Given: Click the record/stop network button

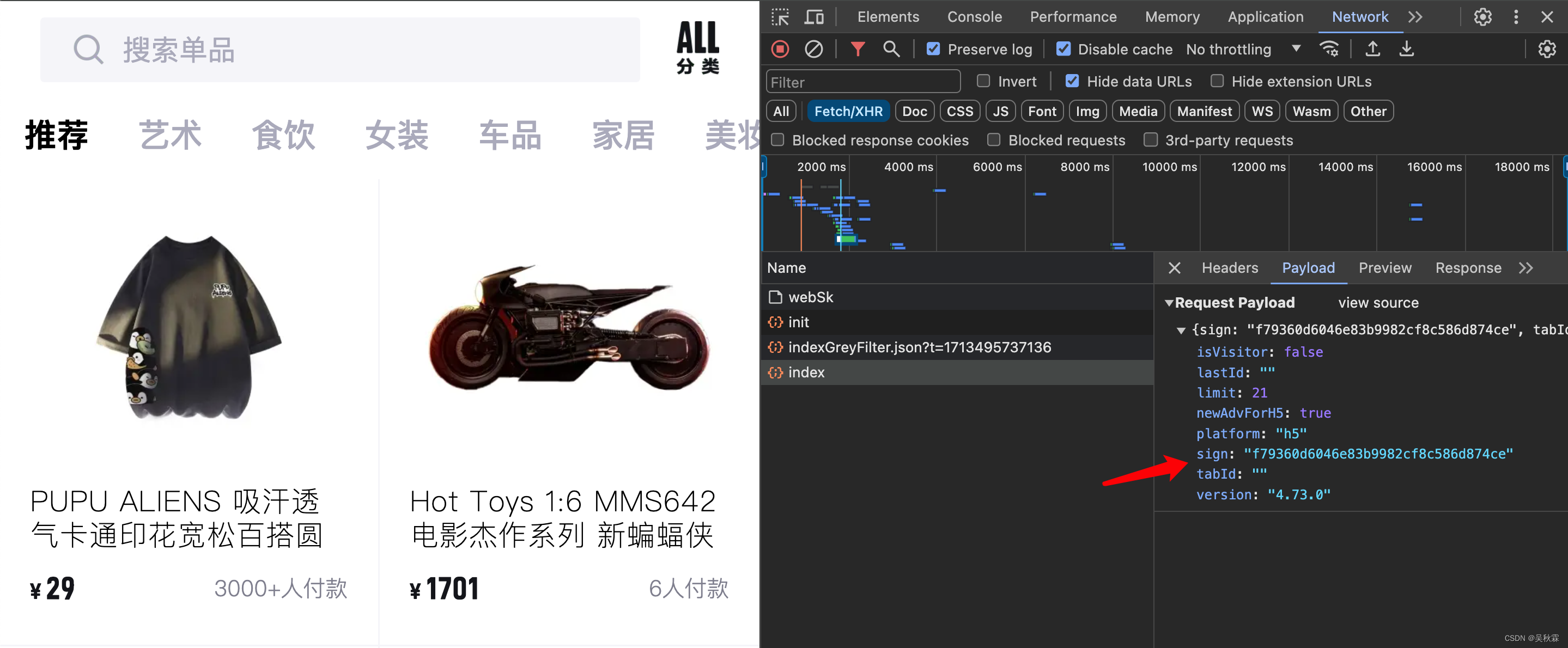Looking at the screenshot, I should click(x=780, y=48).
